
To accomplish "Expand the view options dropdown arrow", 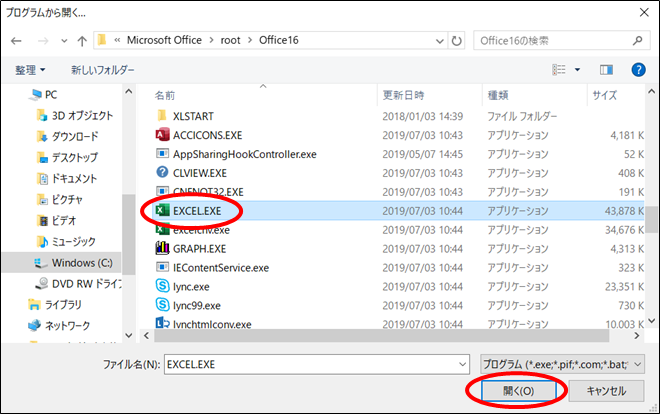I will tap(578, 70).
